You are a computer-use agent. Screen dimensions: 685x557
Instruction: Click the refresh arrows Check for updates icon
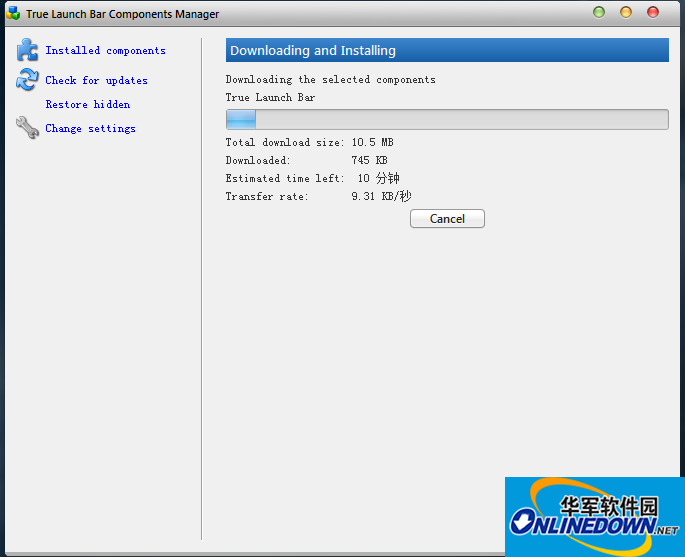[x=27, y=80]
